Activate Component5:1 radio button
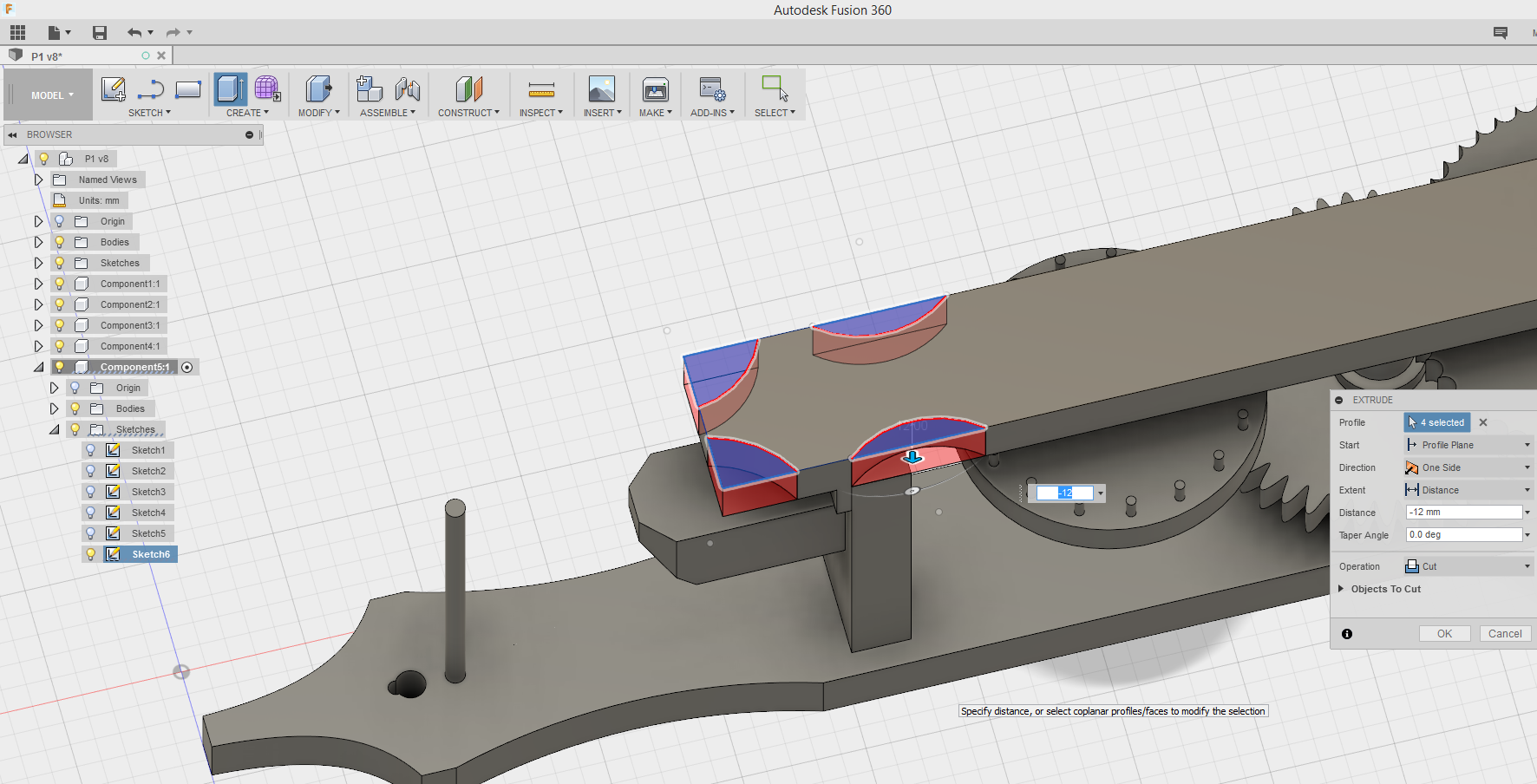Image resolution: width=1537 pixels, height=784 pixels. pos(187,368)
